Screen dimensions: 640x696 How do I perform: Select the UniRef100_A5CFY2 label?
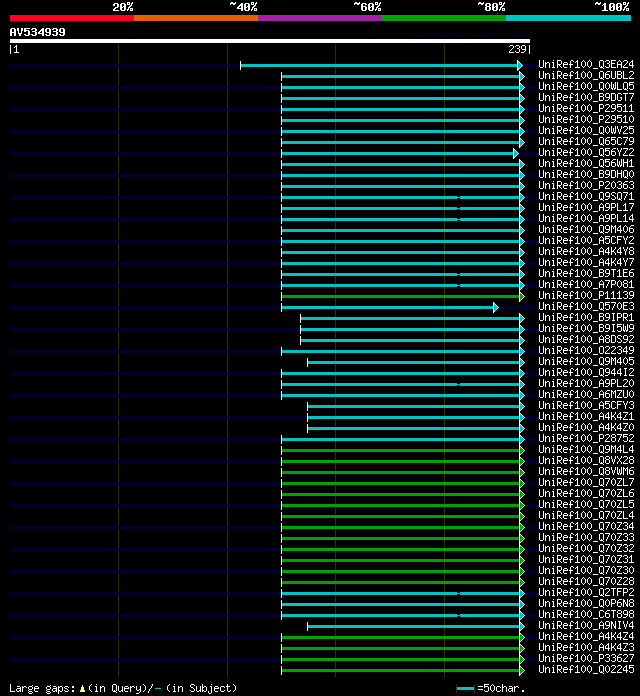coord(586,240)
